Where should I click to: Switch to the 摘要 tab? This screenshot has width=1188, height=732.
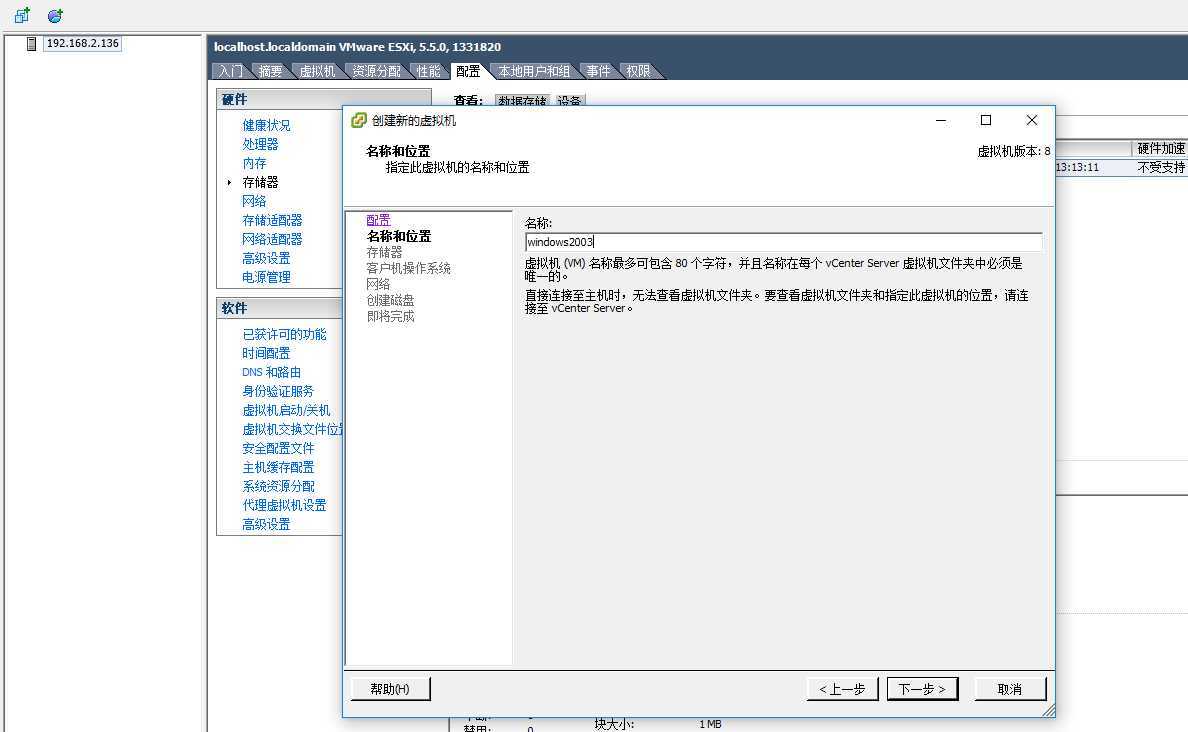pyautogui.click(x=270, y=71)
